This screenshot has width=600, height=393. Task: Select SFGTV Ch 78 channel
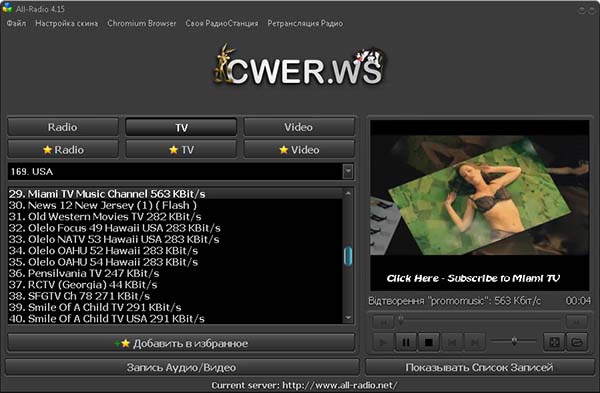pos(175,296)
